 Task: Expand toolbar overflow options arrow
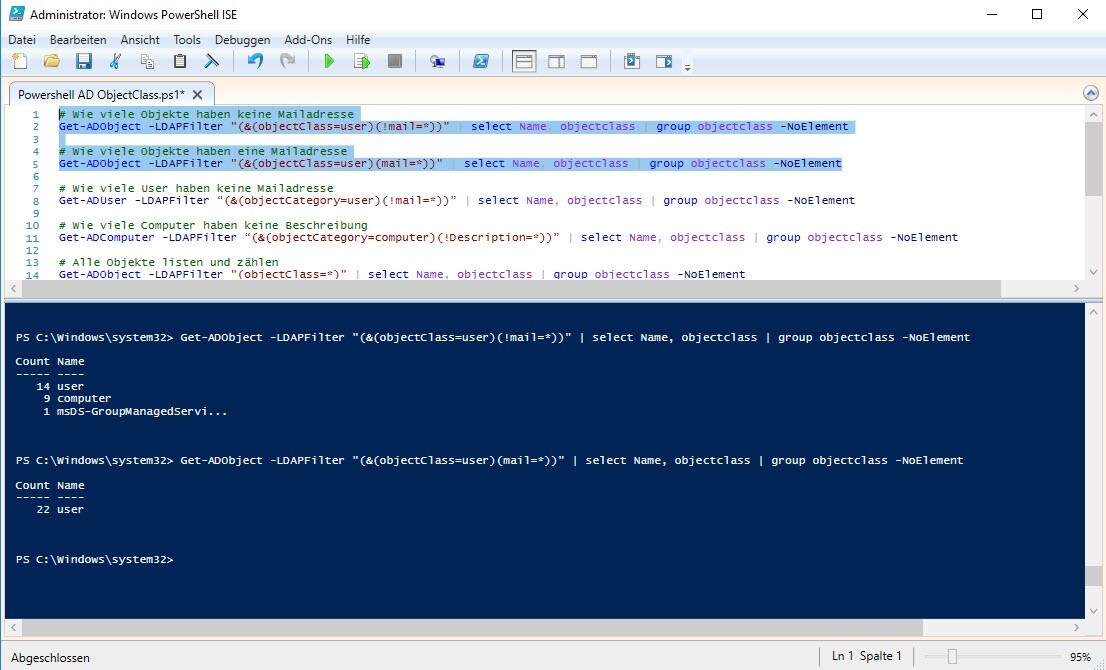coord(687,67)
